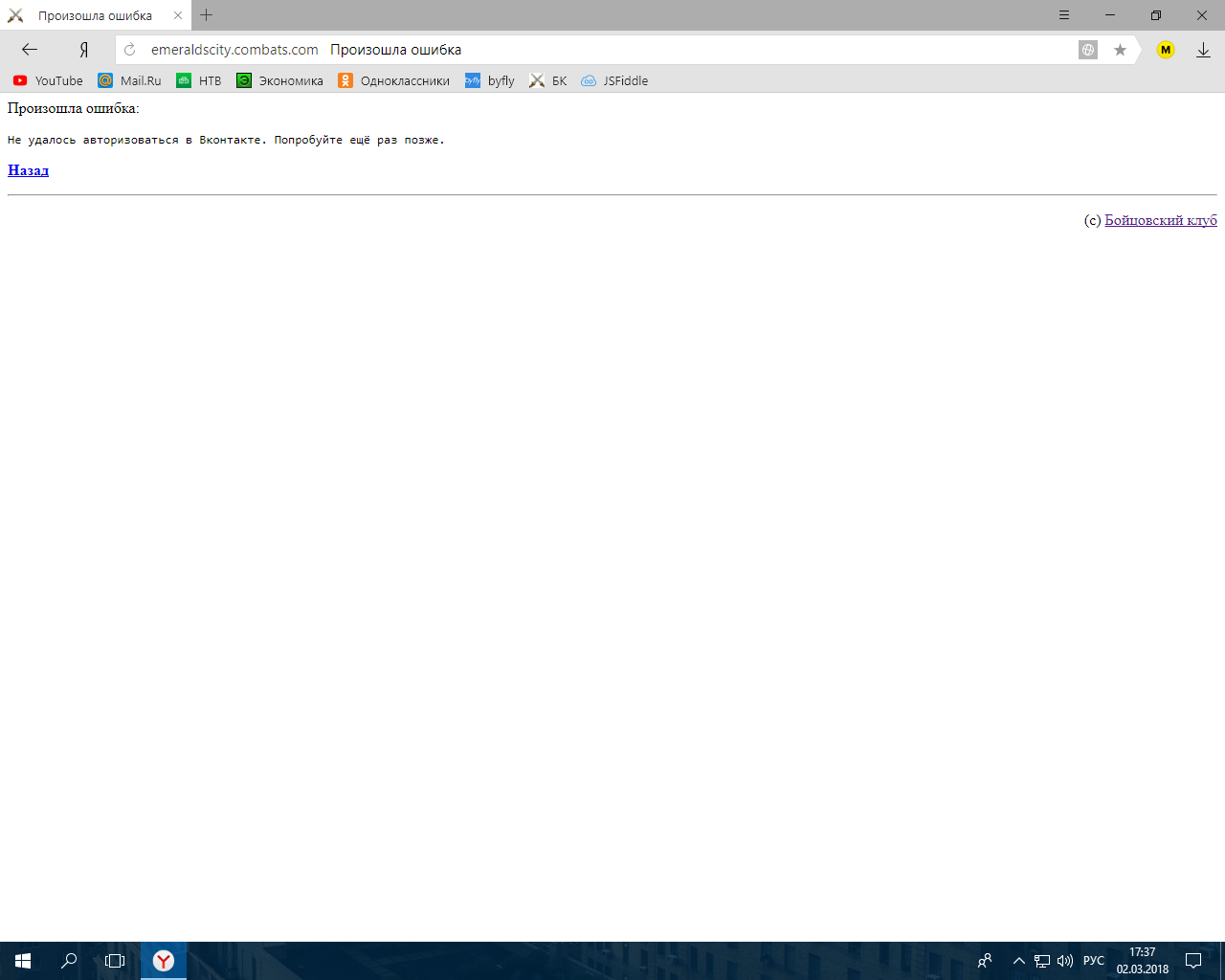Image resolution: width=1225 pixels, height=980 pixels.
Task: Open the yellow M extension icon
Action: point(1166,50)
